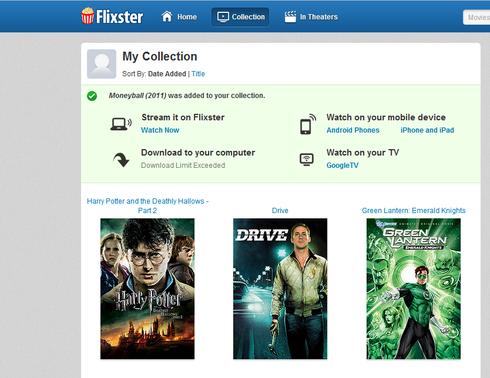
Task: Click the Home house icon
Action: click(167, 16)
